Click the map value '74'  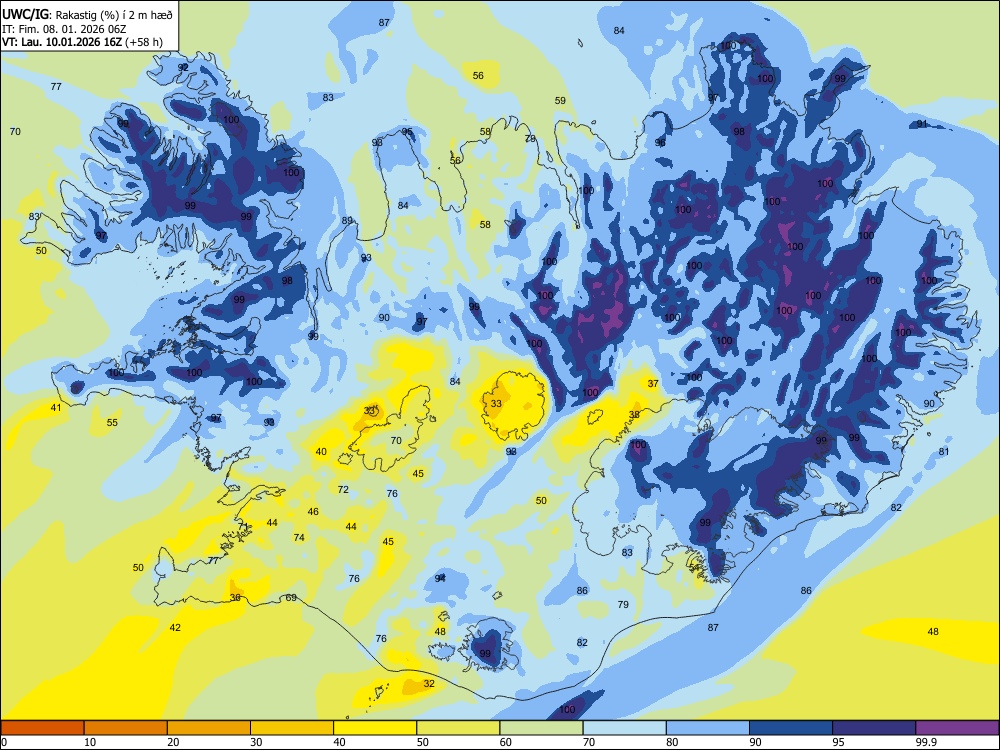point(299,538)
